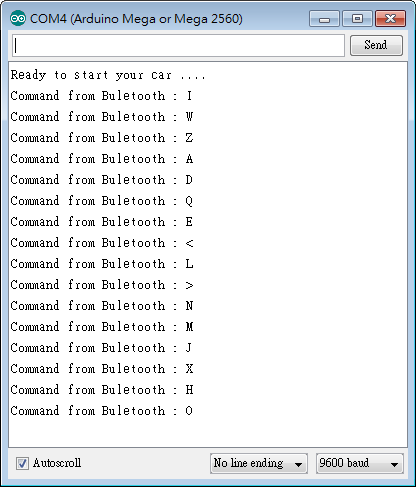The width and height of the screenshot is (416, 487).
Task: Click the 'Ready to start your car' line
Action: pyautogui.click(x=108, y=75)
